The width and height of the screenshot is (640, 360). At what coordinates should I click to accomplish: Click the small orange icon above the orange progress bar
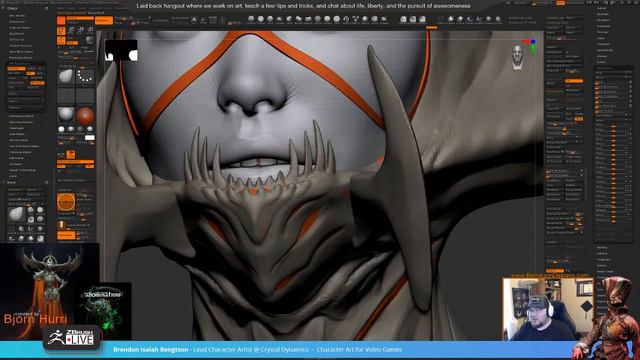[x=71, y=154]
